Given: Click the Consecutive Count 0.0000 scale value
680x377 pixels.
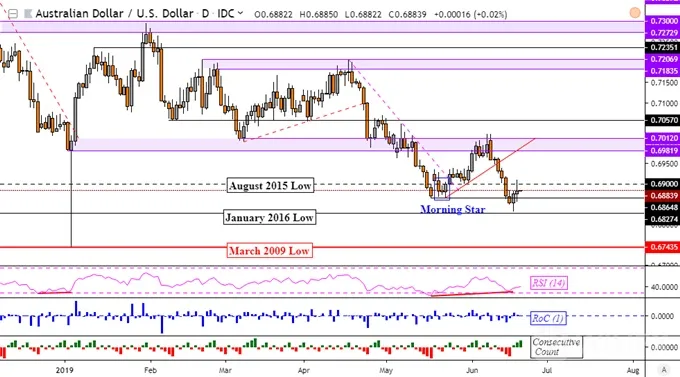Looking at the screenshot, I should click(664, 347).
